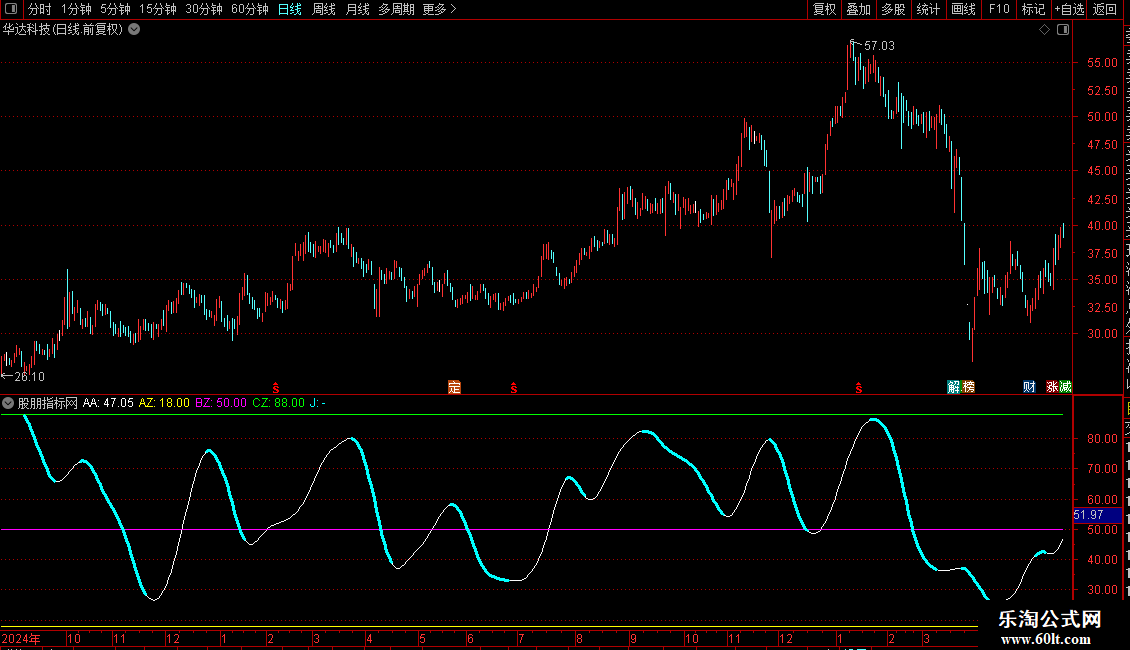Viewport: 1130px width, 650px height.
Task: Switch to the 60分钟 period tab
Action: click(249, 9)
